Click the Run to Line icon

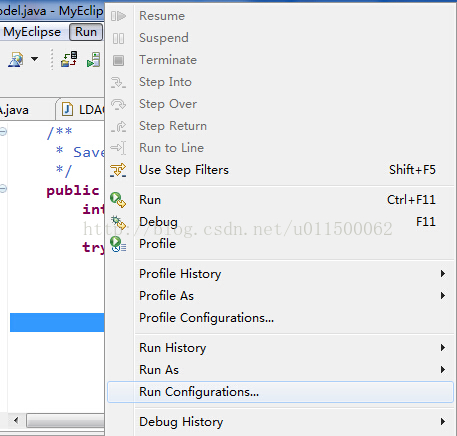[118, 148]
